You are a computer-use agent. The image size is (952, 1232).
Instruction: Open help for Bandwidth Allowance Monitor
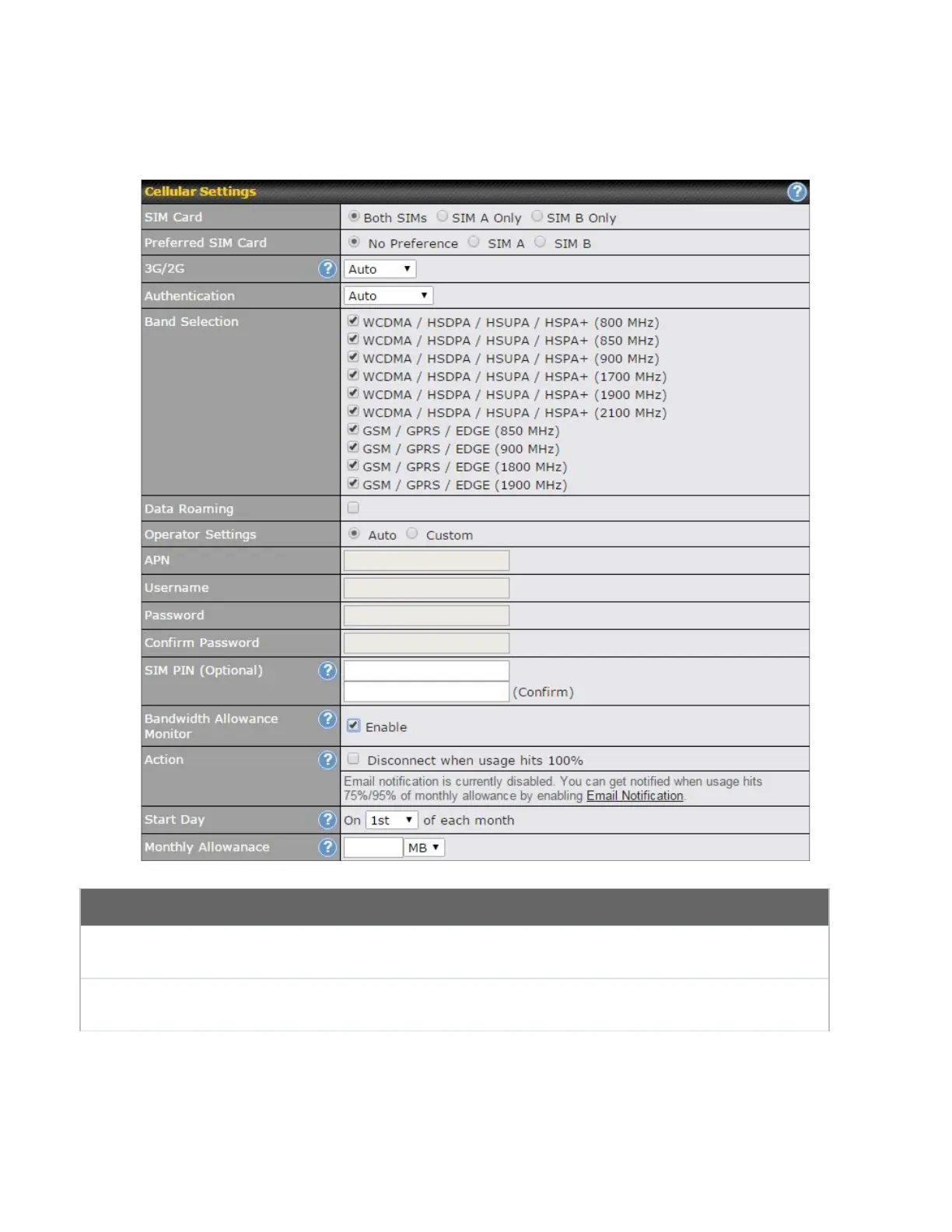(x=327, y=719)
